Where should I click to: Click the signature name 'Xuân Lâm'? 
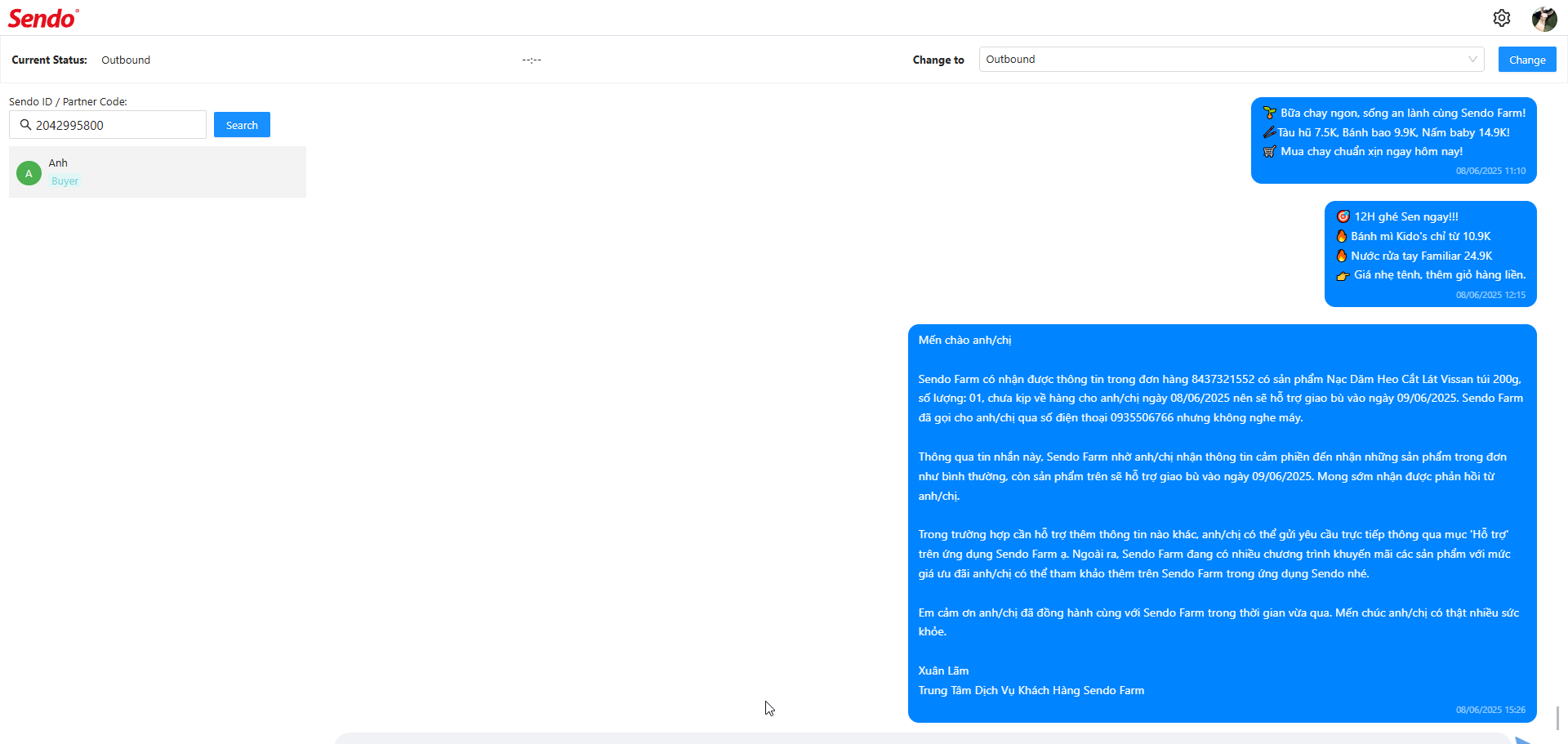pyautogui.click(x=943, y=670)
